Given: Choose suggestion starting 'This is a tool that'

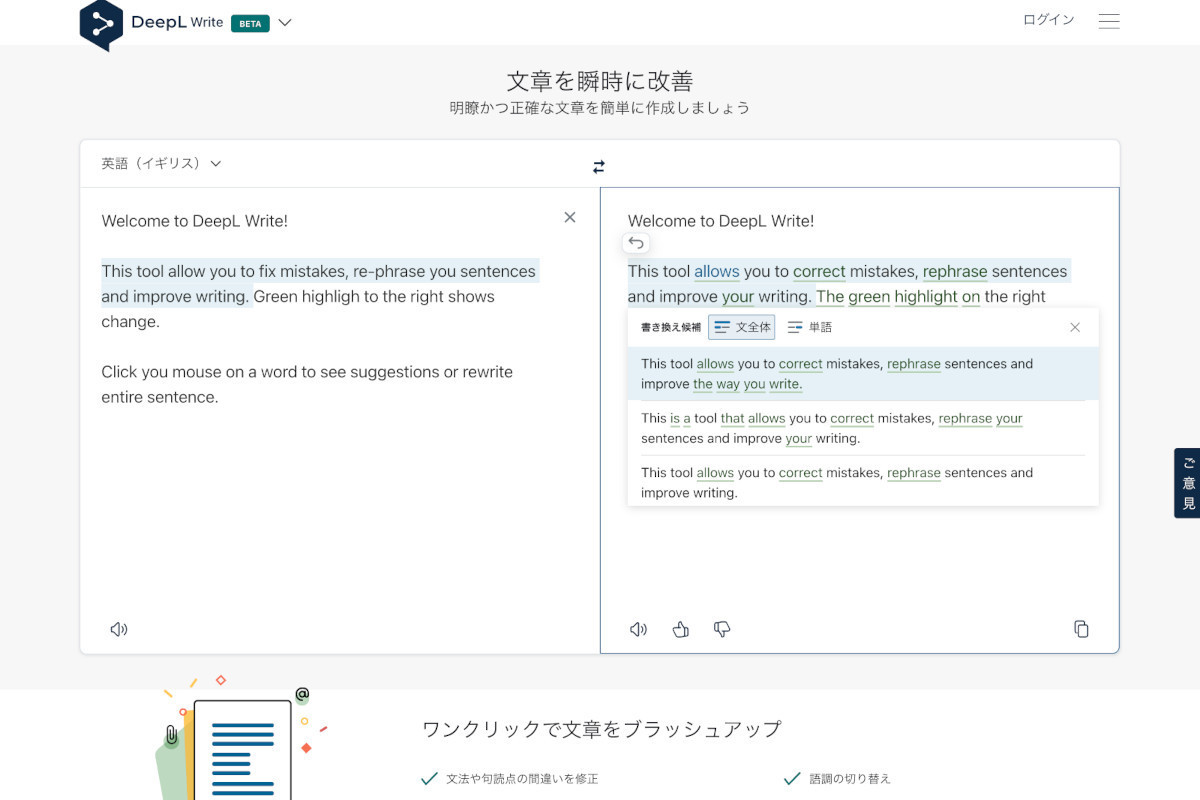Looking at the screenshot, I should [x=863, y=428].
